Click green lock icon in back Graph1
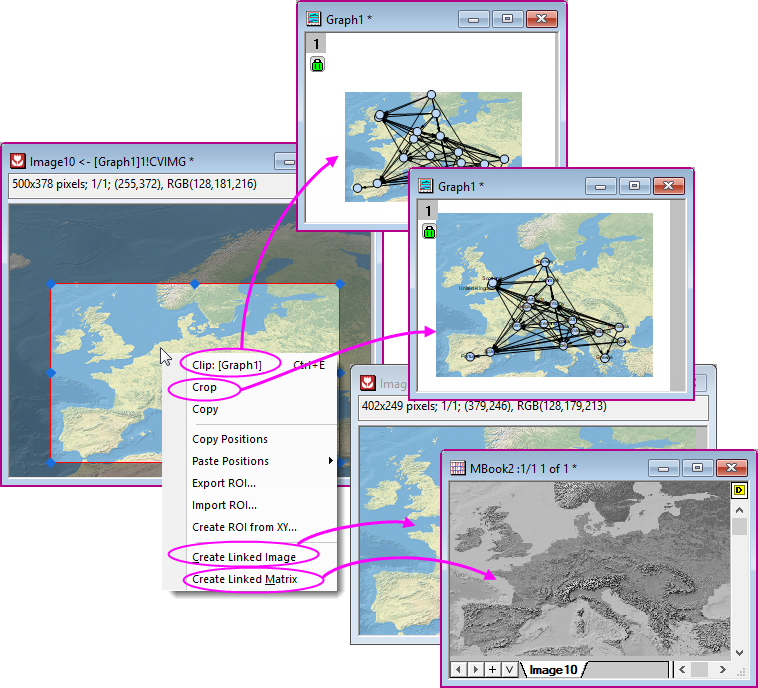The height and width of the screenshot is (688, 758). (x=318, y=64)
